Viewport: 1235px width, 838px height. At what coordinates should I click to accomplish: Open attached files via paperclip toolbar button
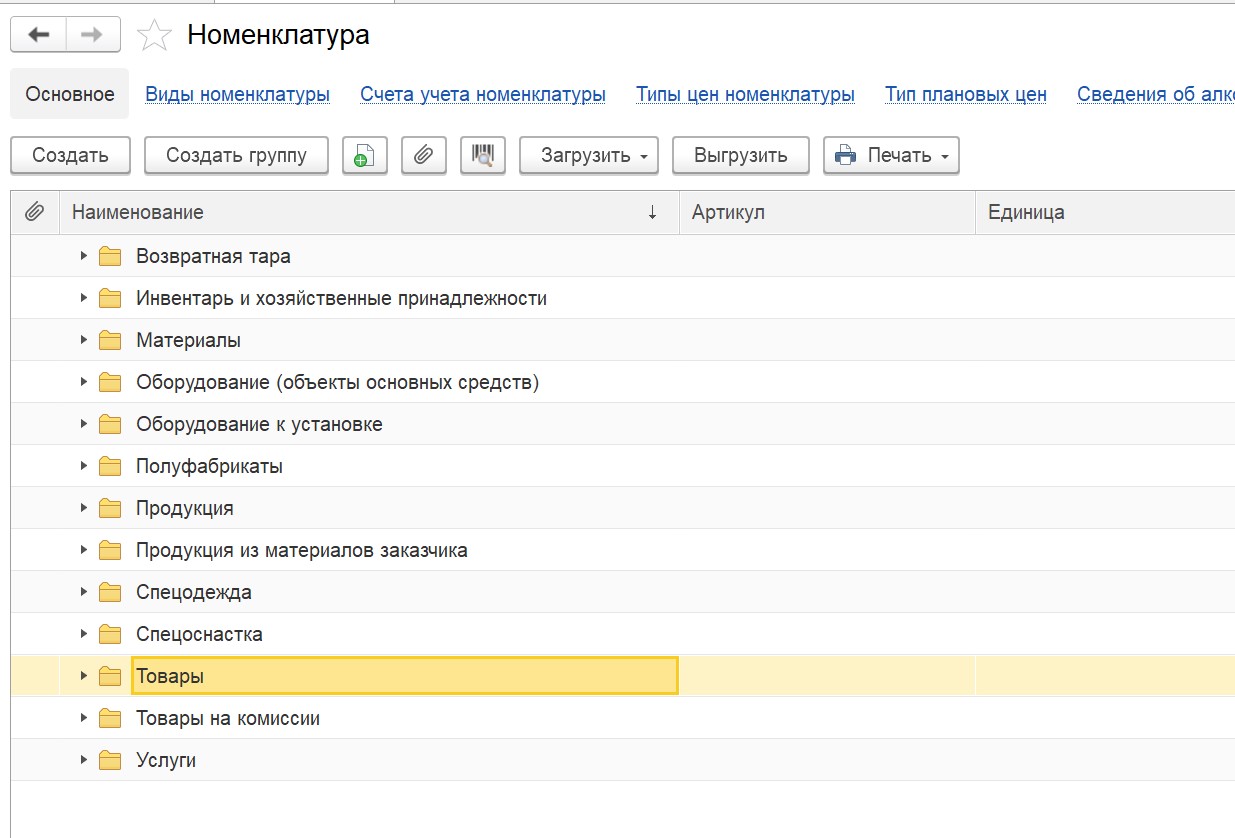(x=423, y=155)
